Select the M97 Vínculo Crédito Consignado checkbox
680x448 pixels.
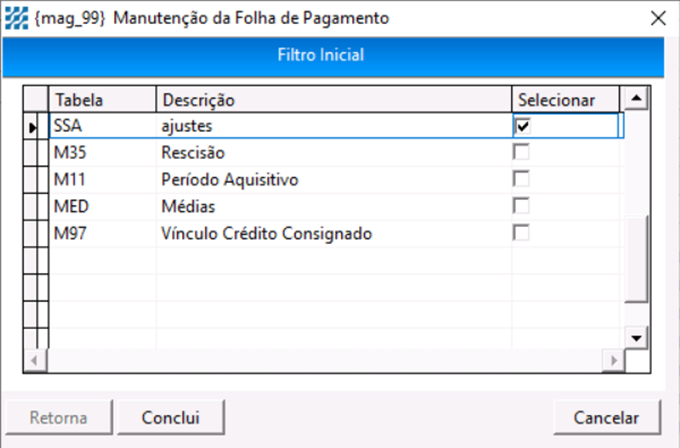(521, 233)
